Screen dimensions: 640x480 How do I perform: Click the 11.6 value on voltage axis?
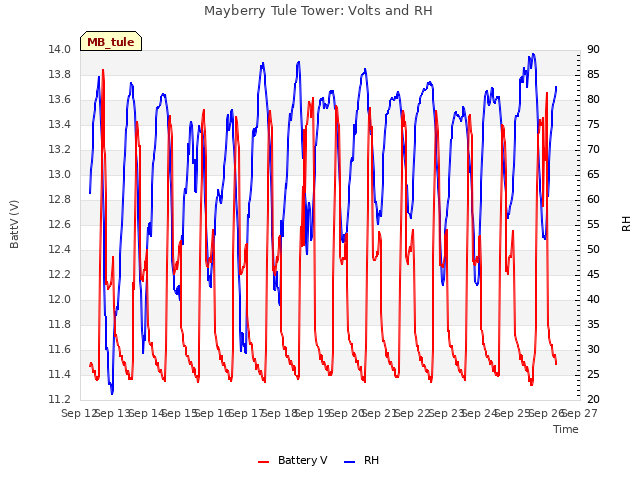59,350
